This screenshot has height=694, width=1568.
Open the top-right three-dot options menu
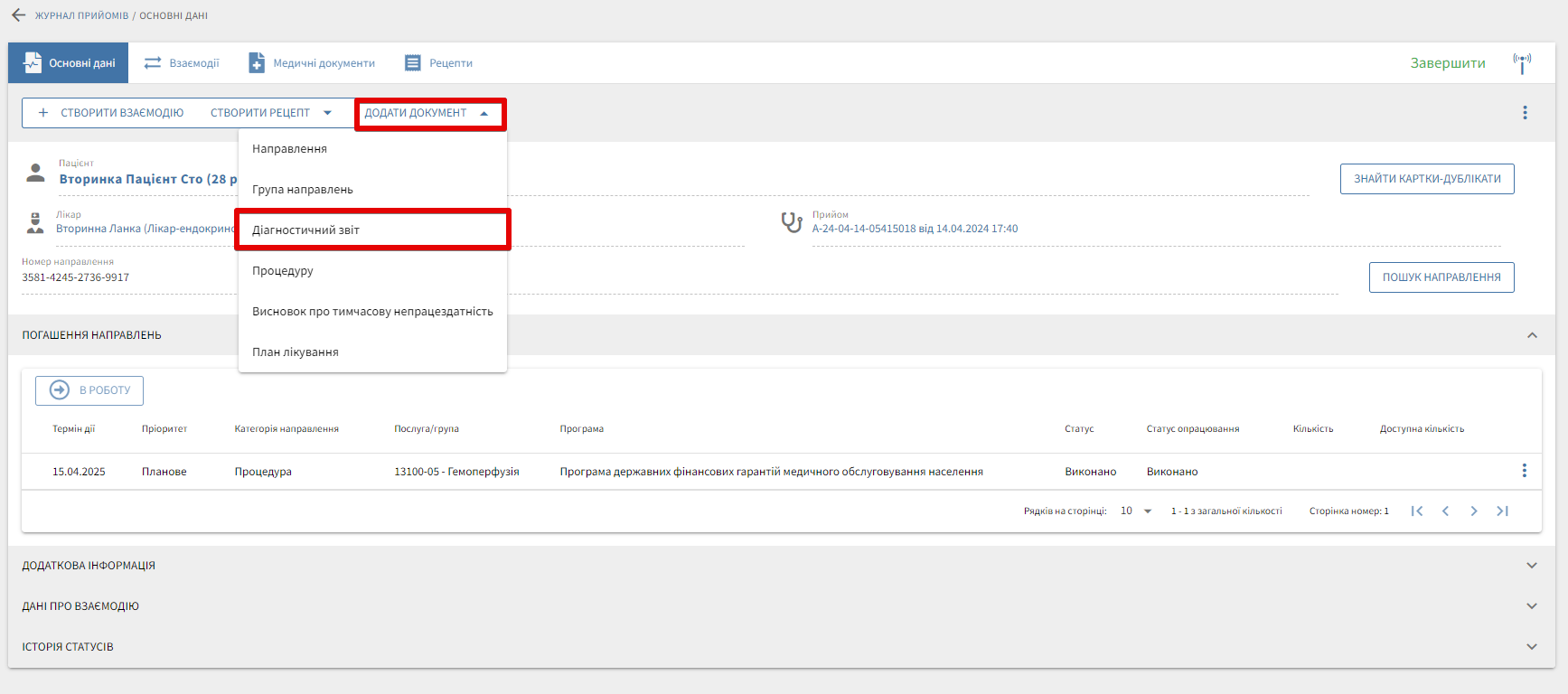pyautogui.click(x=1525, y=113)
